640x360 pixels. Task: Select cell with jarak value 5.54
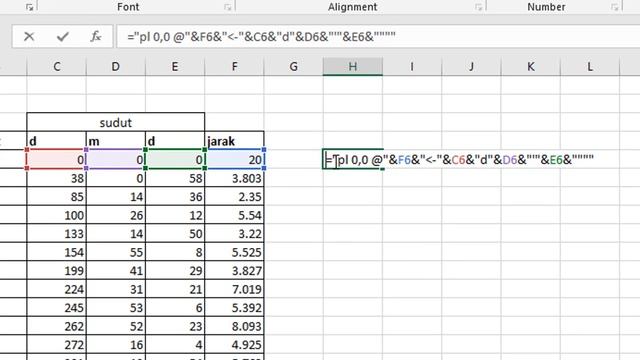[x=234, y=215]
